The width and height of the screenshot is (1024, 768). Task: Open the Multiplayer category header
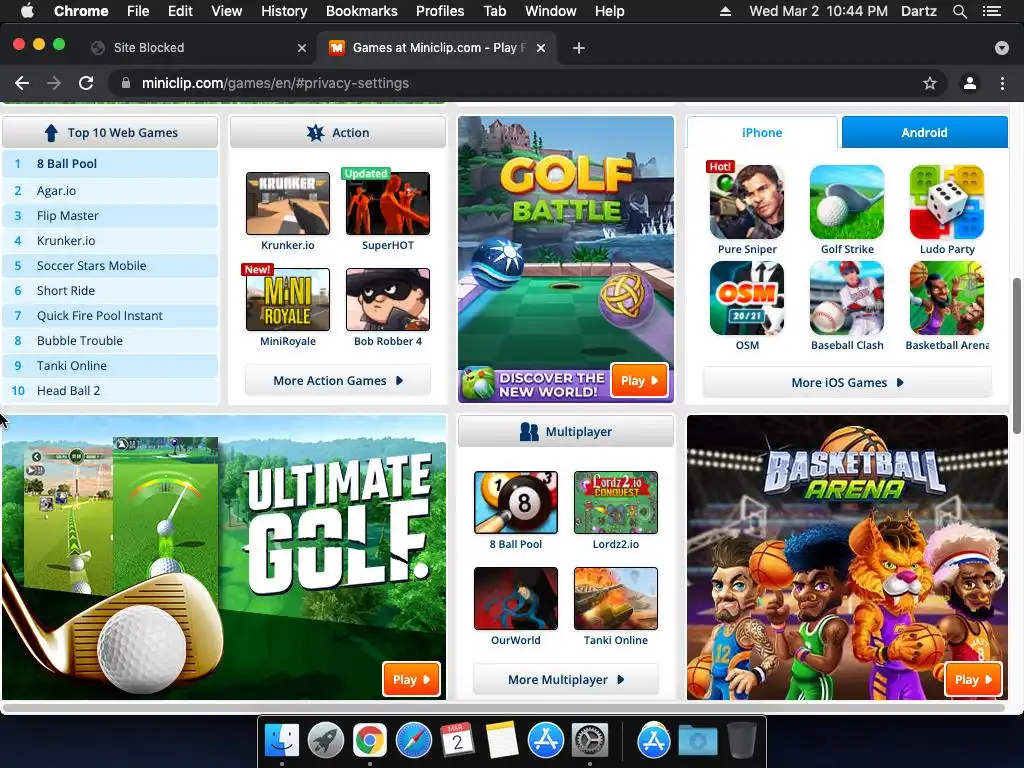[x=566, y=432]
